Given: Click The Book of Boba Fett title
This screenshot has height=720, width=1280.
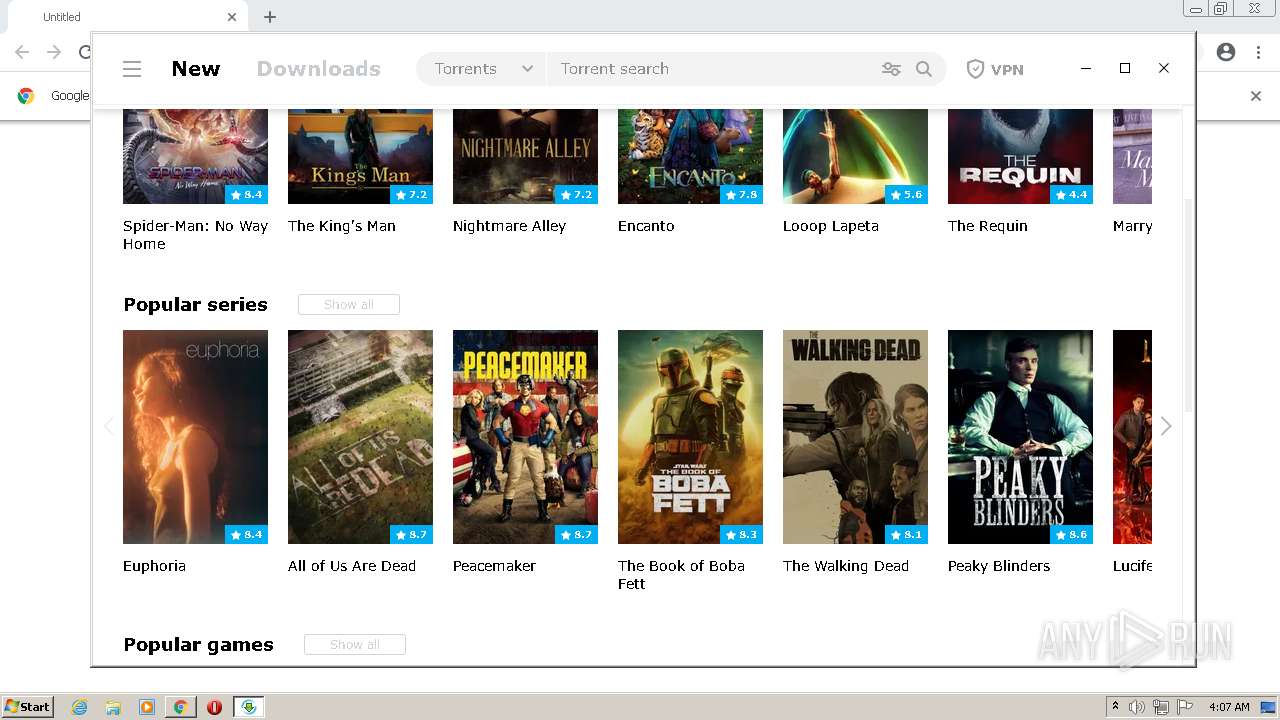Looking at the screenshot, I should 681,575.
